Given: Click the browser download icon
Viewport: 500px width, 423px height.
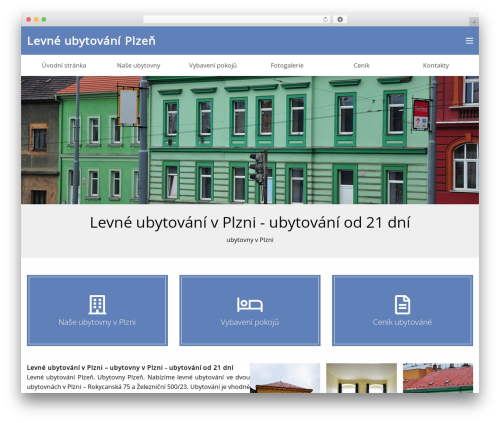Looking at the screenshot, I should (x=340, y=20).
